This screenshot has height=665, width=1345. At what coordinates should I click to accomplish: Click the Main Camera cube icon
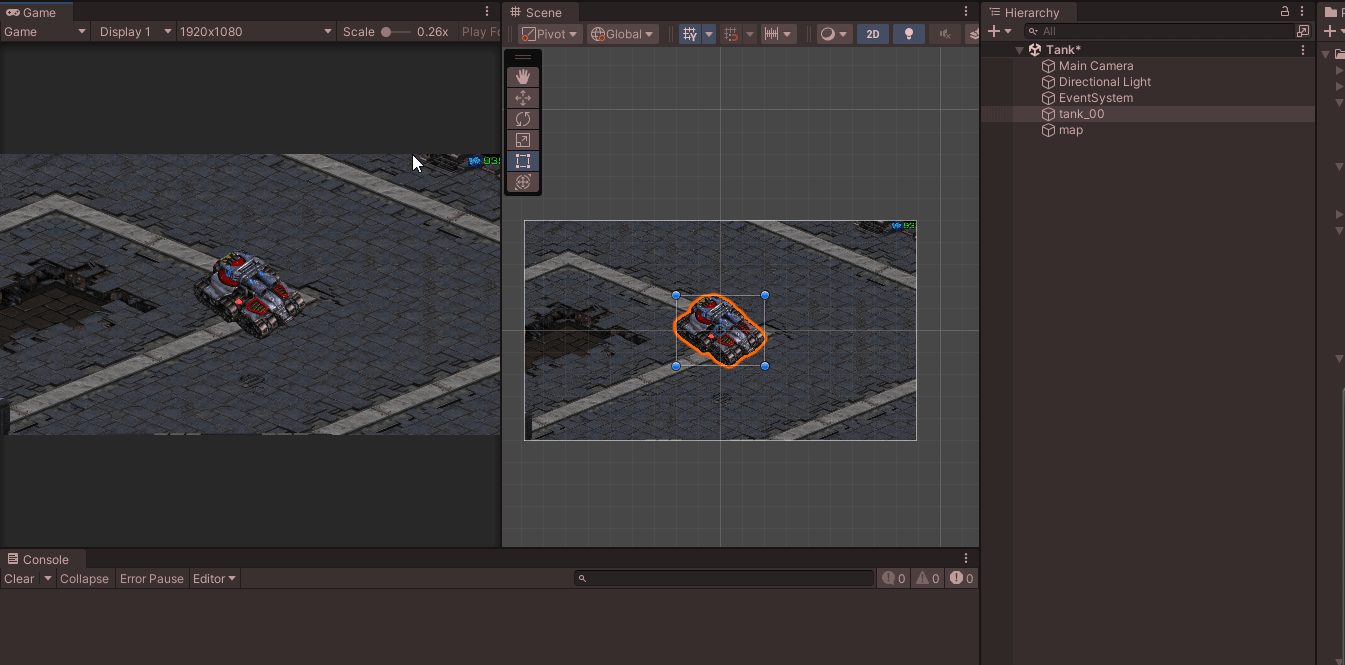click(1048, 66)
